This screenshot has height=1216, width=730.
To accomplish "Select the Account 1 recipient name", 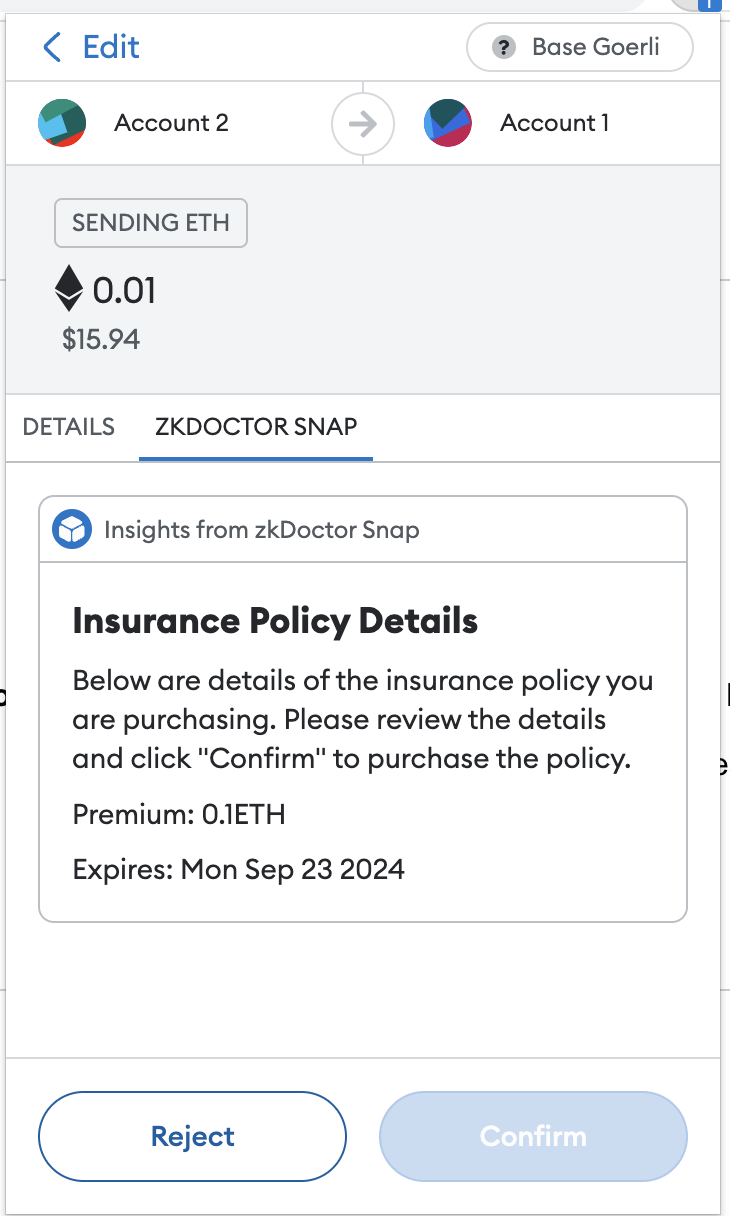I will coord(554,123).
